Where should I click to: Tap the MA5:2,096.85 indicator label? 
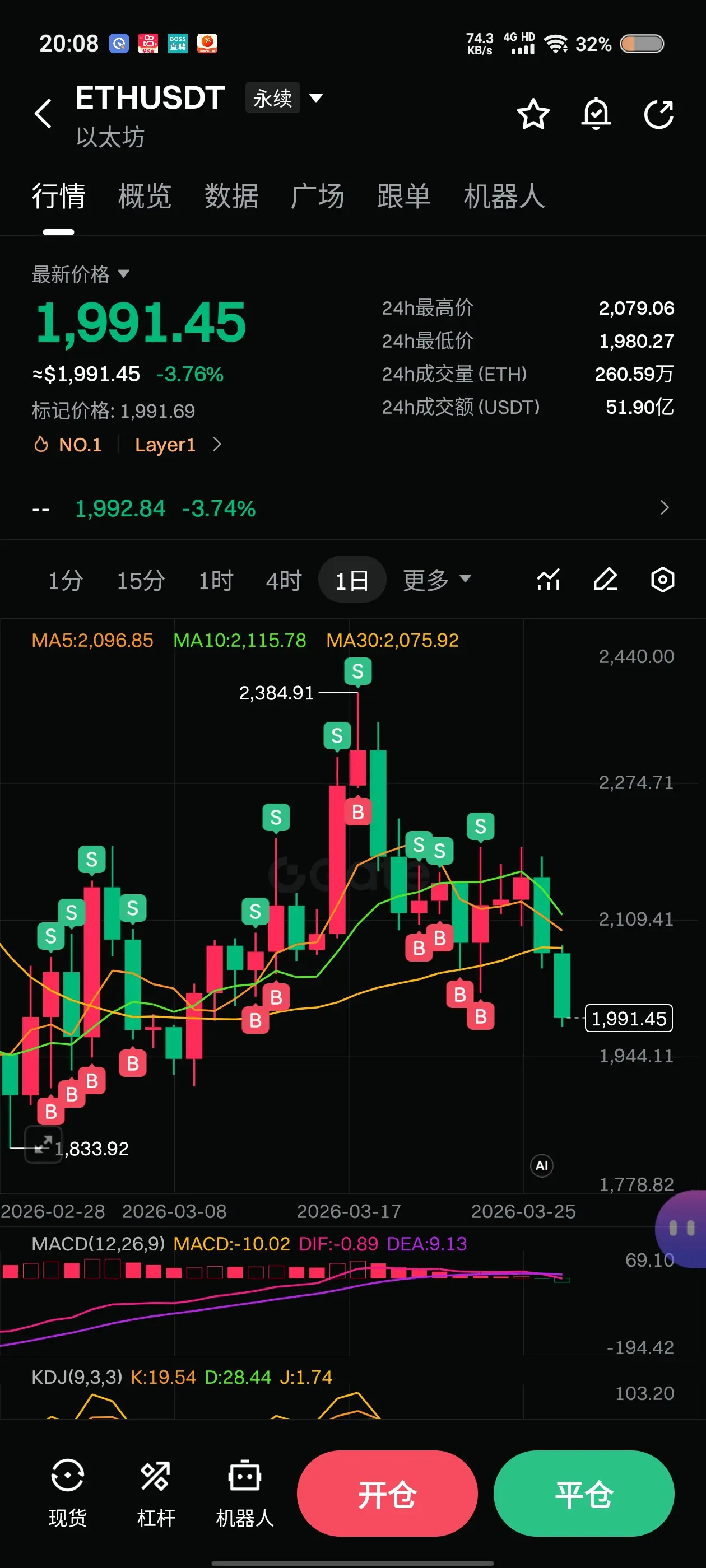92,640
